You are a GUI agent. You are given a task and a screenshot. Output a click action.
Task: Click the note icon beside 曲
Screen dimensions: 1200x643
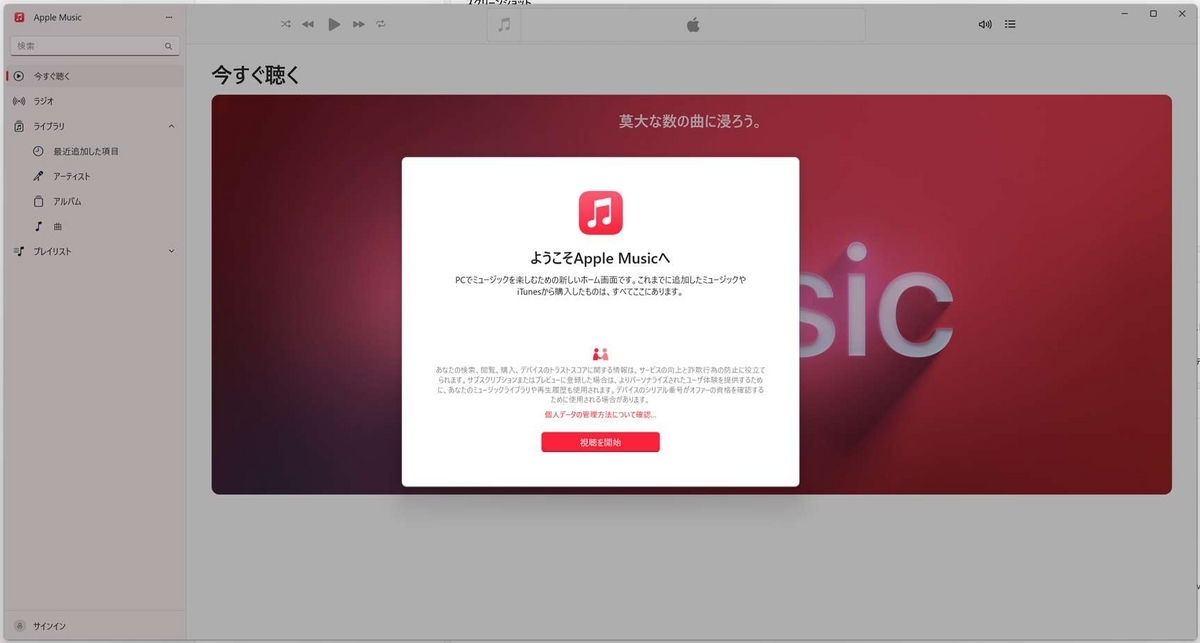pyautogui.click(x=38, y=226)
